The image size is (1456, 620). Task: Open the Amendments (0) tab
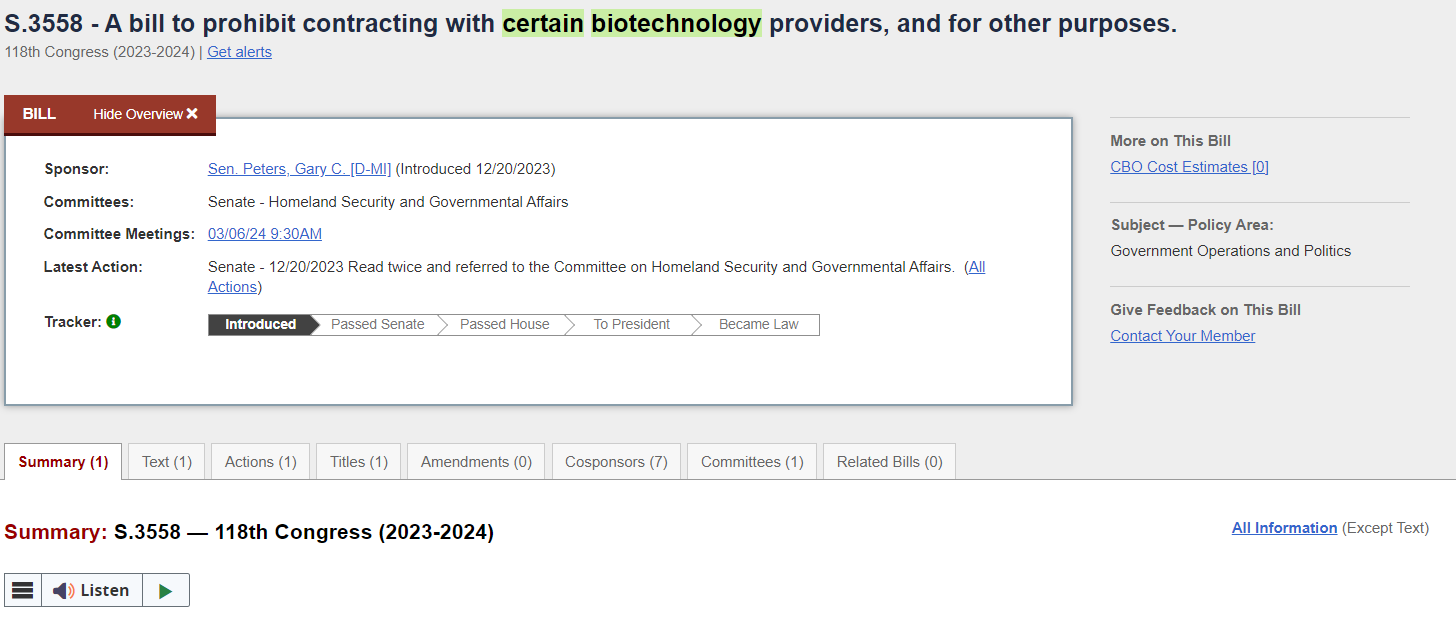[476, 462]
